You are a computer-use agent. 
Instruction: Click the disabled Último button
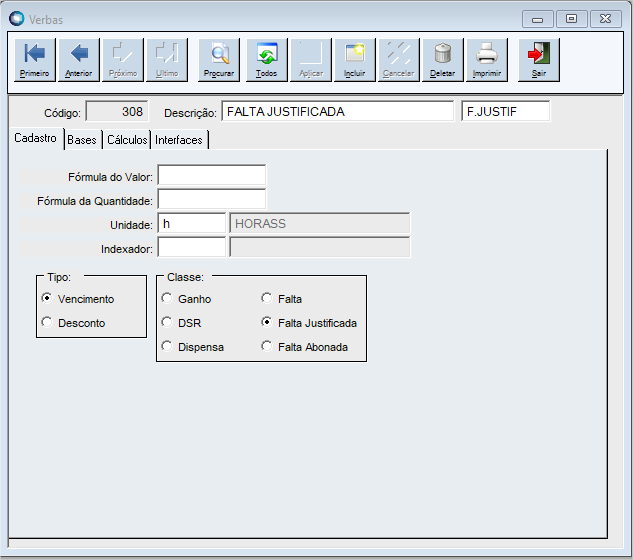(x=167, y=60)
